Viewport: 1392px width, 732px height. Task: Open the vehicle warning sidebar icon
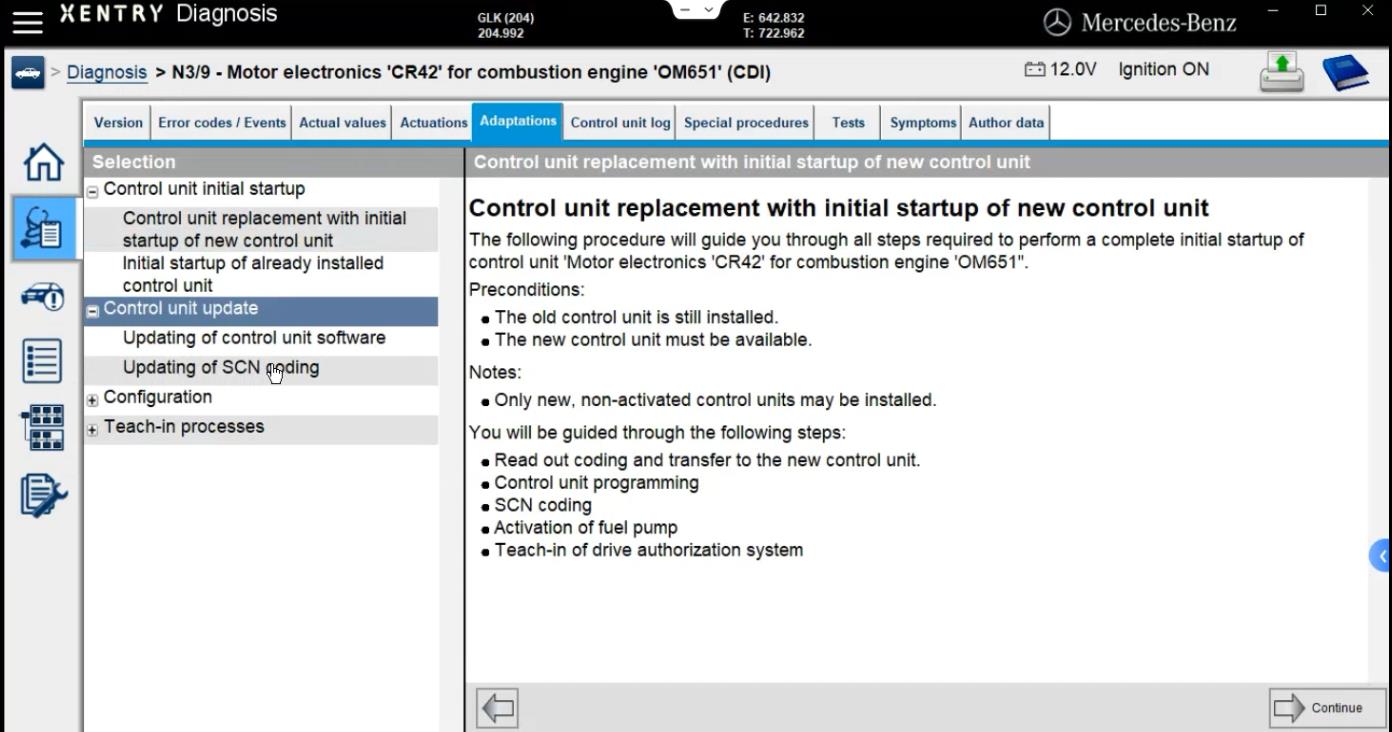tap(43, 296)
